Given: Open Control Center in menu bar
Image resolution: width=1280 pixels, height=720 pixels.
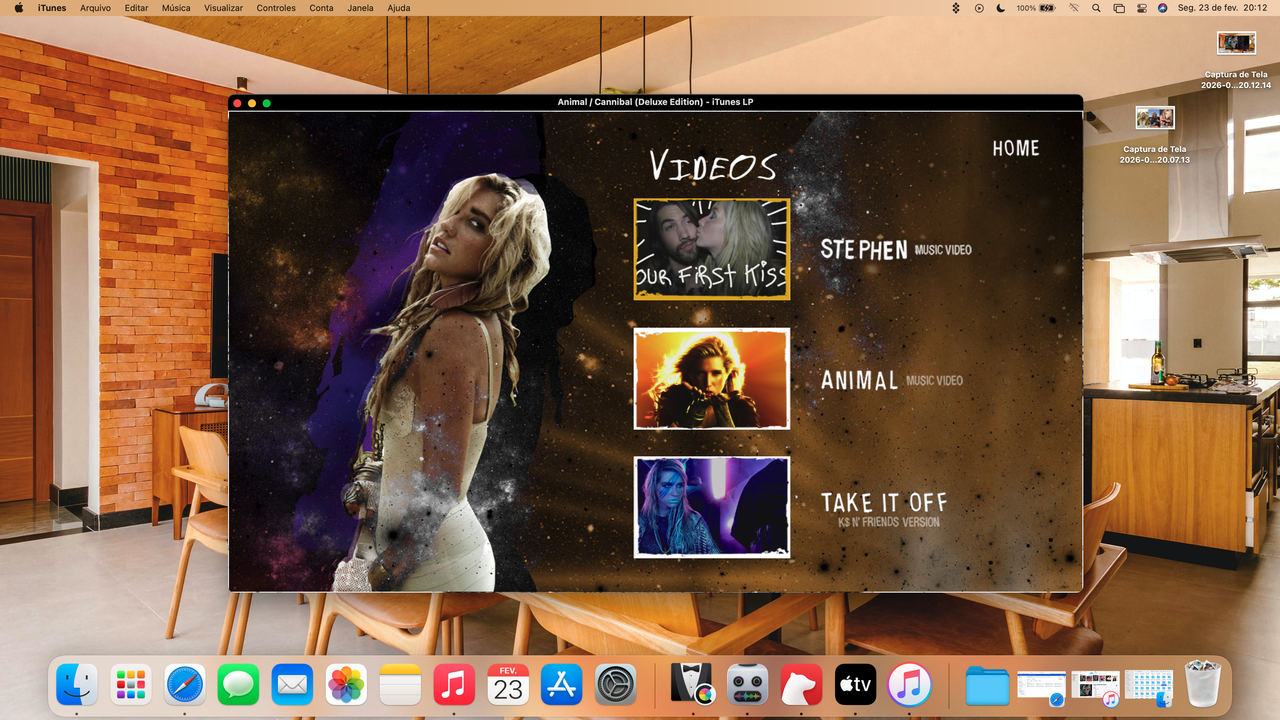Looking at the screenshot, I should [x=1140, y=8].
